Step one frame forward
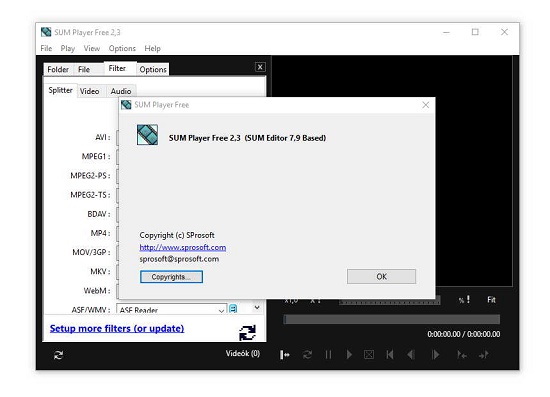This screenshot has width=550, height=397. tap(435, 355)
